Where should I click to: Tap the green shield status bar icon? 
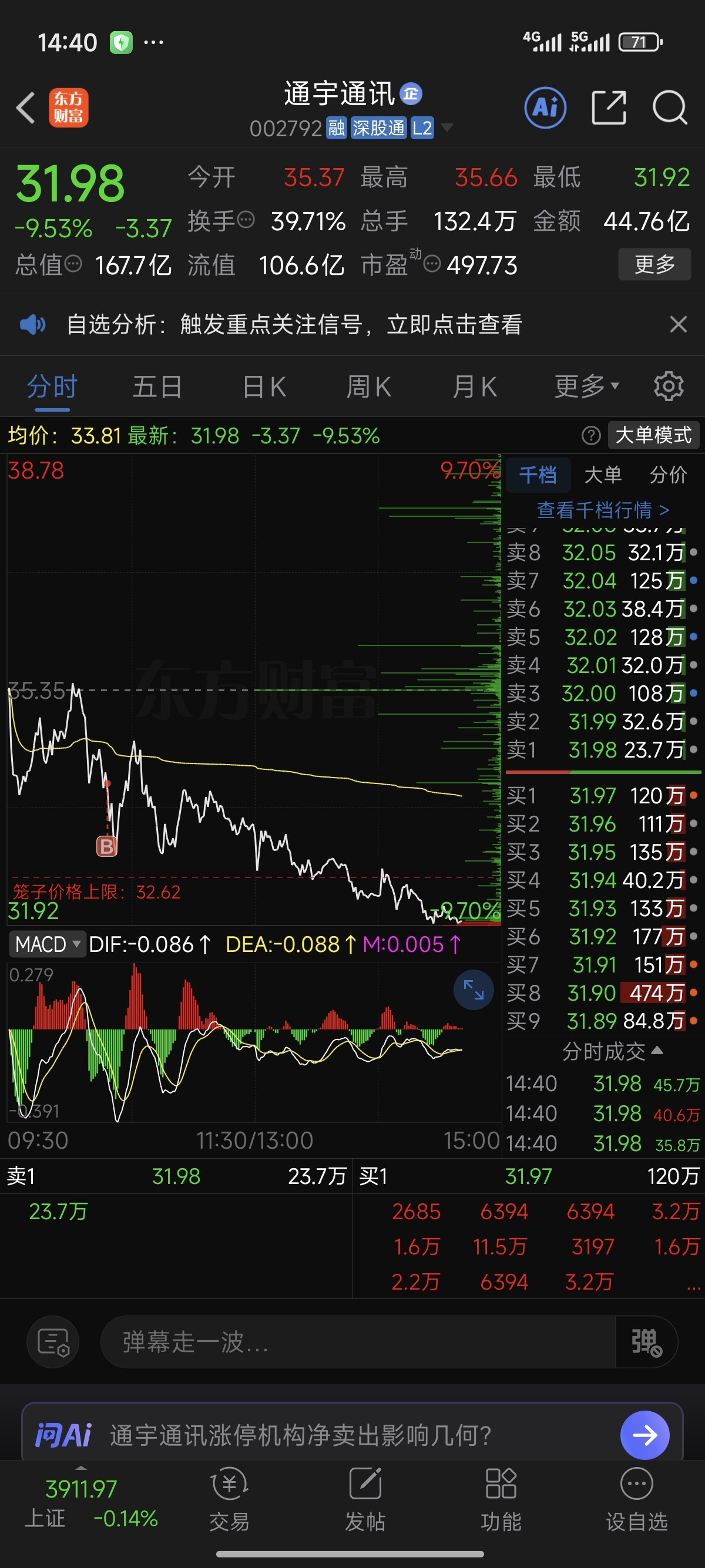(x=121, y=43)
